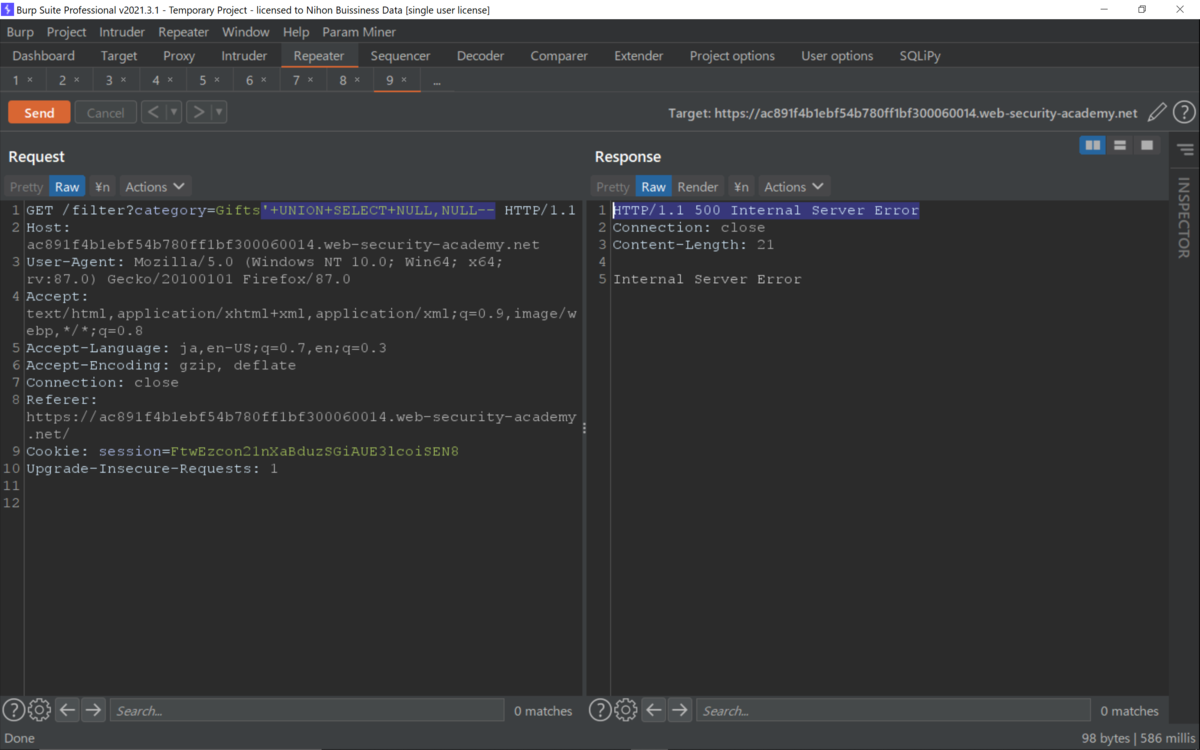Switch Response view to Render

(x=698, y=187)
